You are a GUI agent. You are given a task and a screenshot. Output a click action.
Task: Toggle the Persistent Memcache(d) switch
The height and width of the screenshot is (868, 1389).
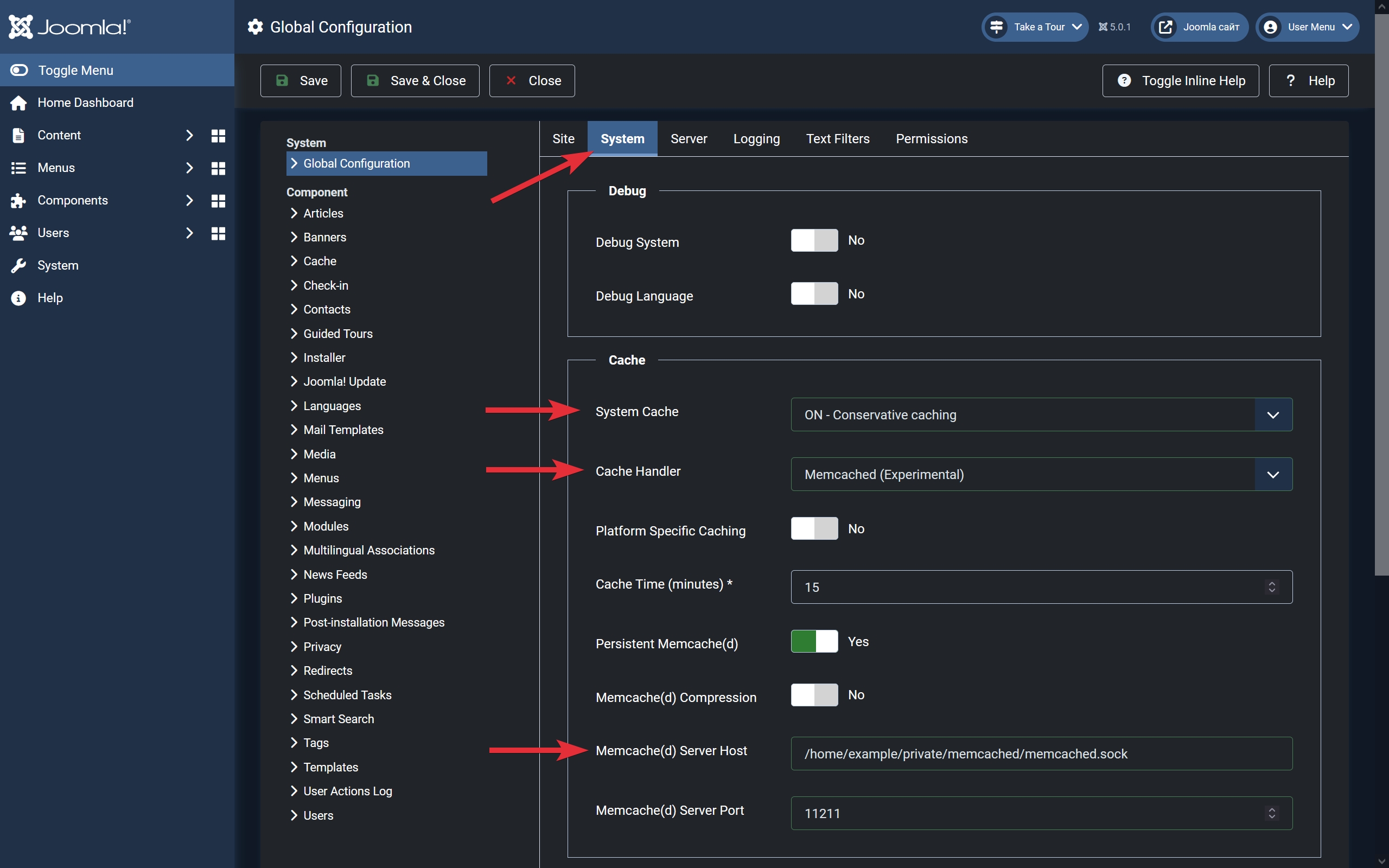pyautogui.click(x=814, y=641)
